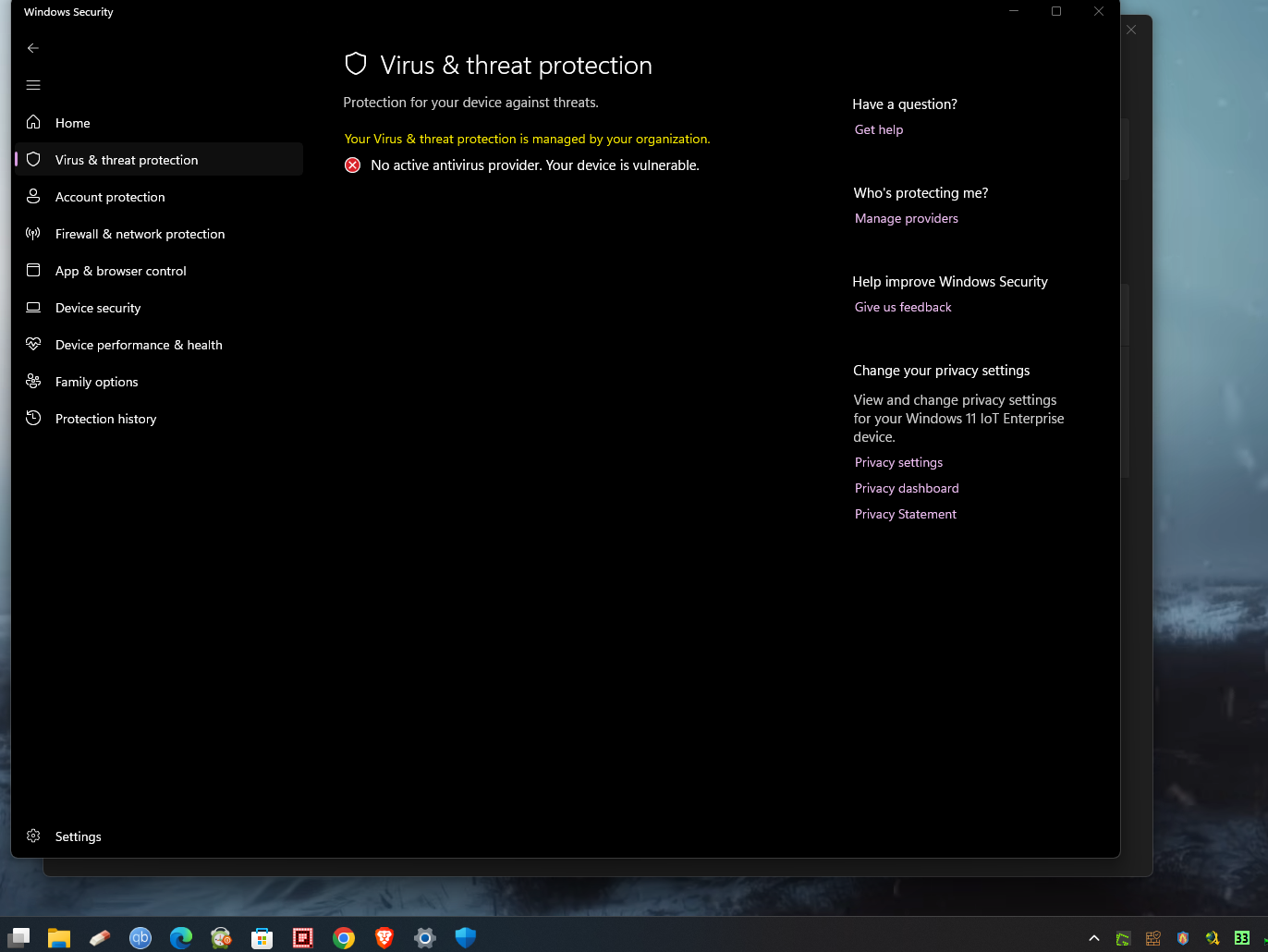
Task: Open the Privacy Statement link
Action: coord(906,514)
